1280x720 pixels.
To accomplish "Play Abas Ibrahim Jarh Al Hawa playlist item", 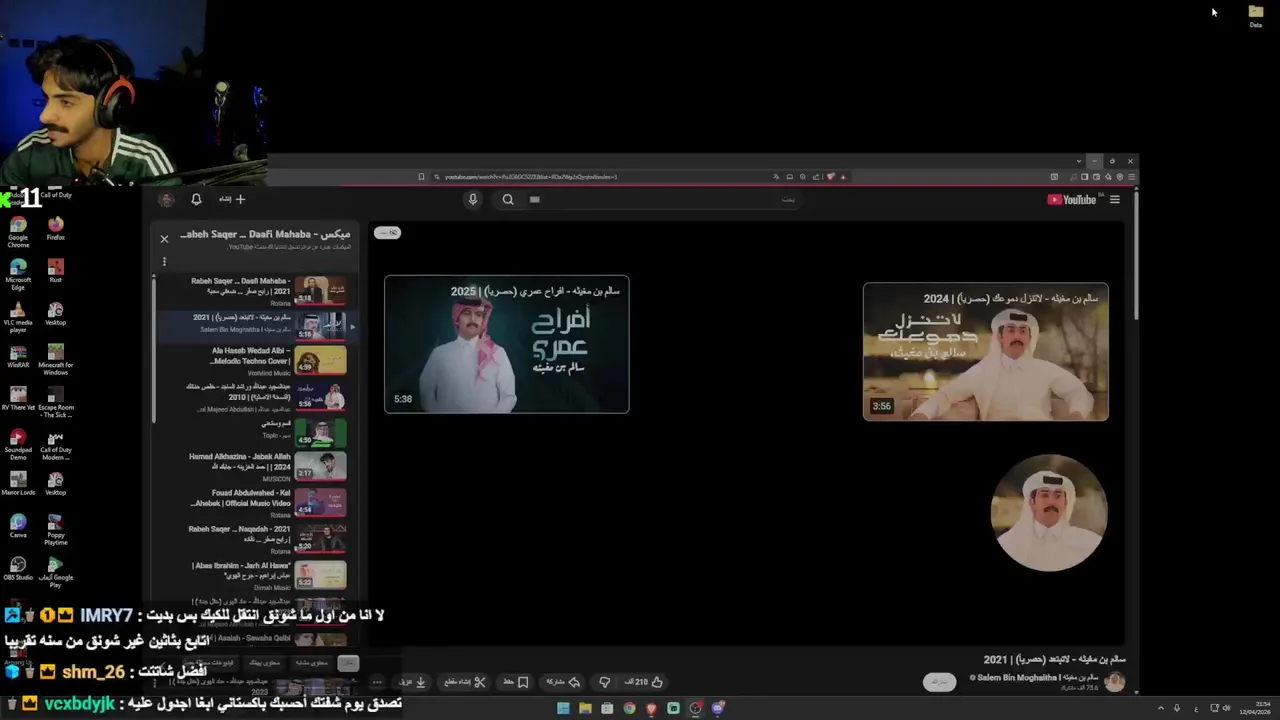I will (x=254, y=574).
